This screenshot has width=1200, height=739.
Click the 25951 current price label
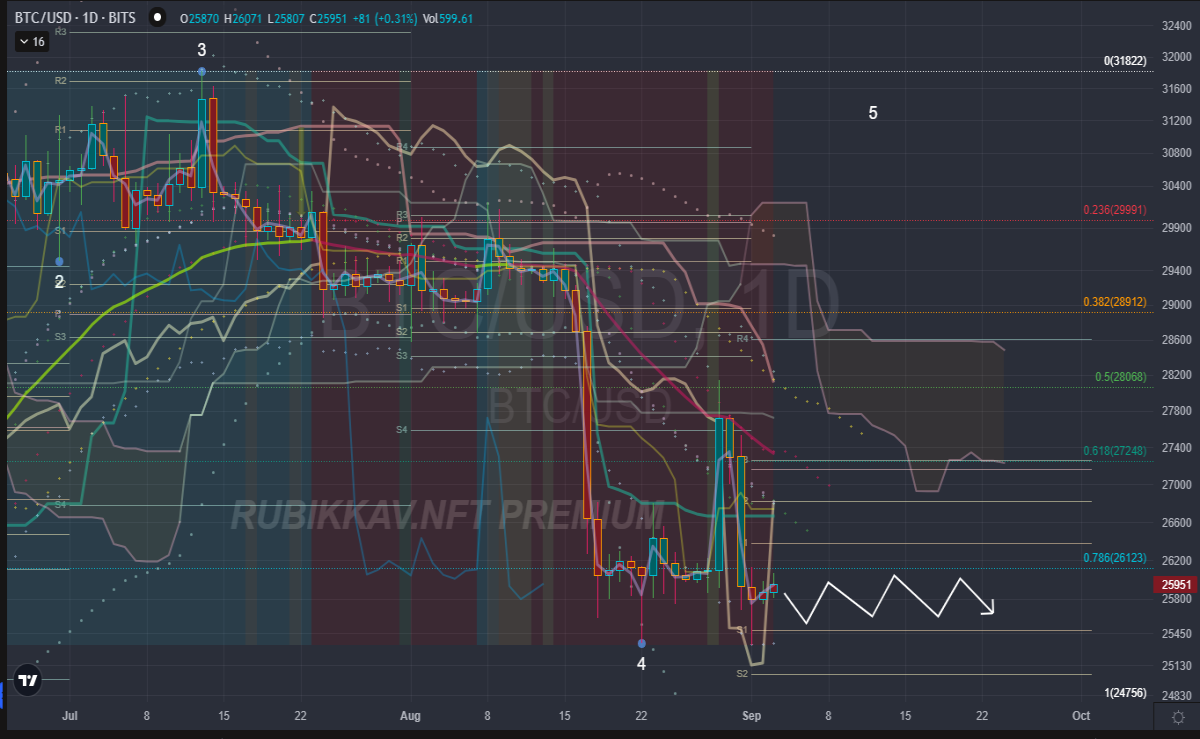pos(1178,585)
